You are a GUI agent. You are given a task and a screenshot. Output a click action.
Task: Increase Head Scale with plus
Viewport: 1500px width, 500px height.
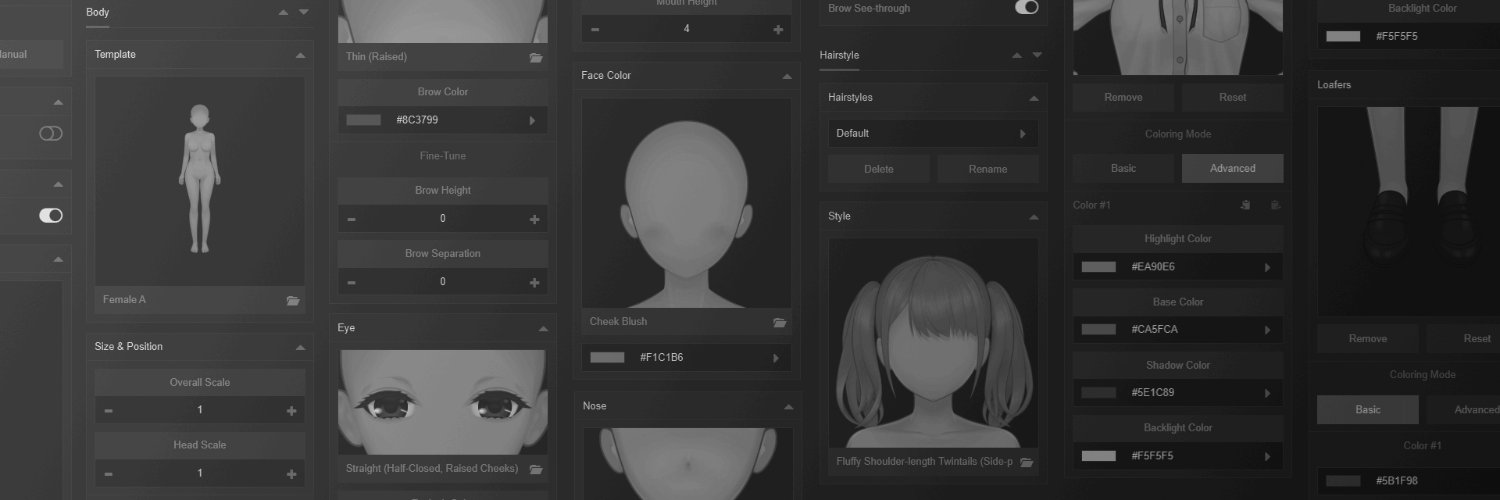click(x=291, y=473)
